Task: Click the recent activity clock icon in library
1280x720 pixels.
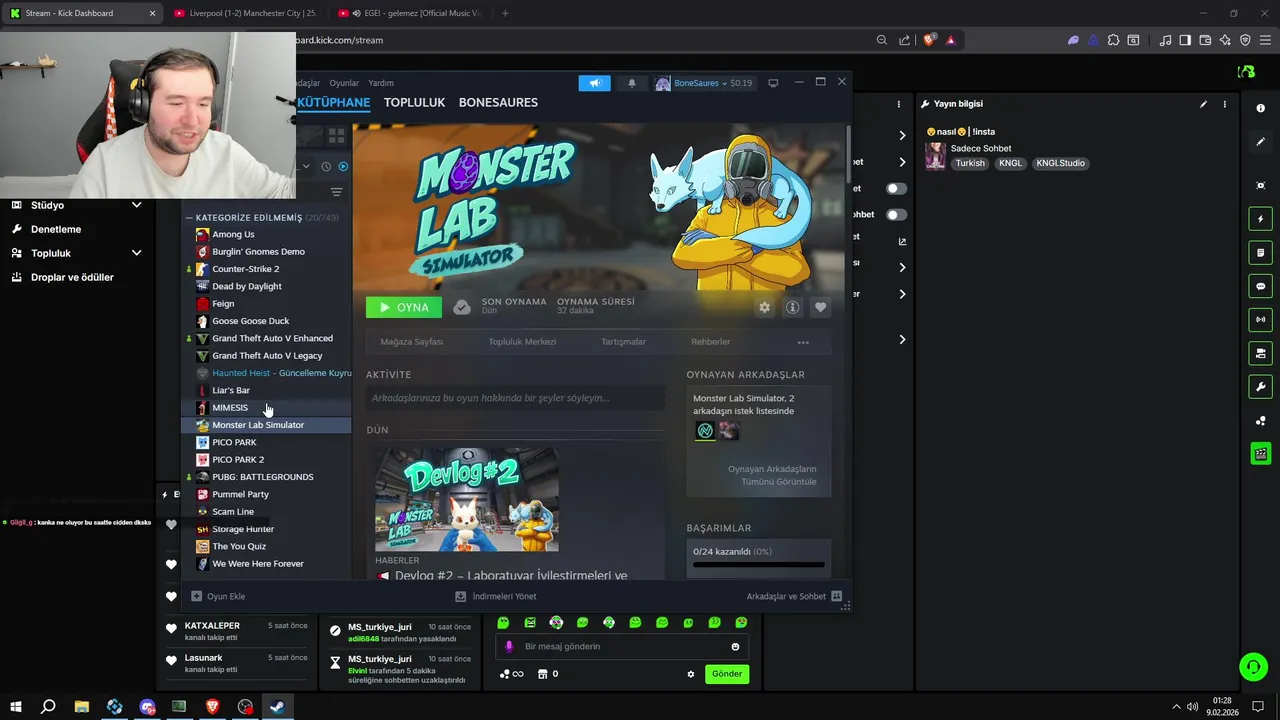Action: [x=325, y=167]
